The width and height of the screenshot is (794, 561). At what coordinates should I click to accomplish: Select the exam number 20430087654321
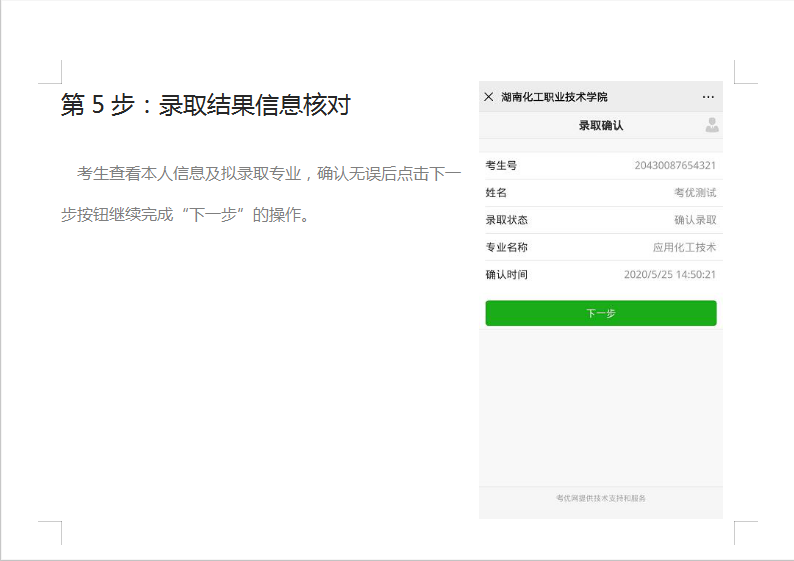(x=675, y=165)
